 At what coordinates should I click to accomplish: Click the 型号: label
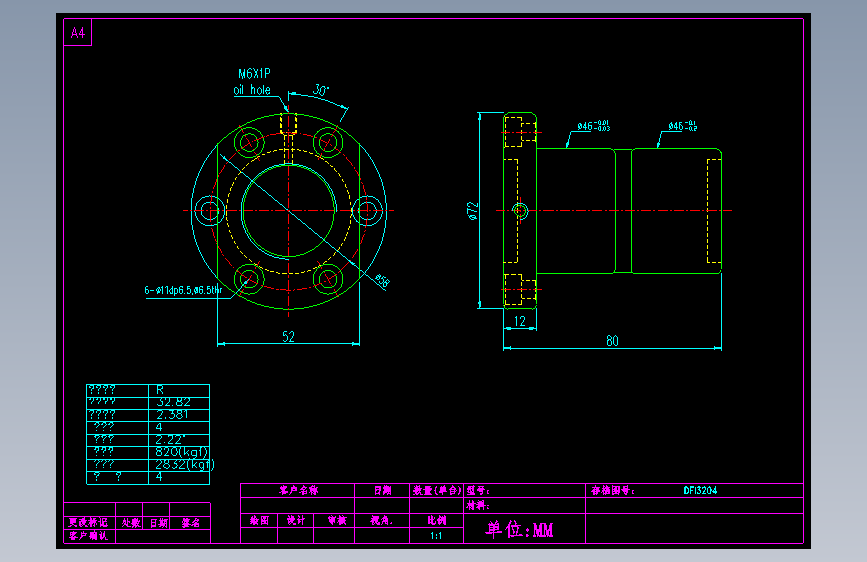coord(478,490)
